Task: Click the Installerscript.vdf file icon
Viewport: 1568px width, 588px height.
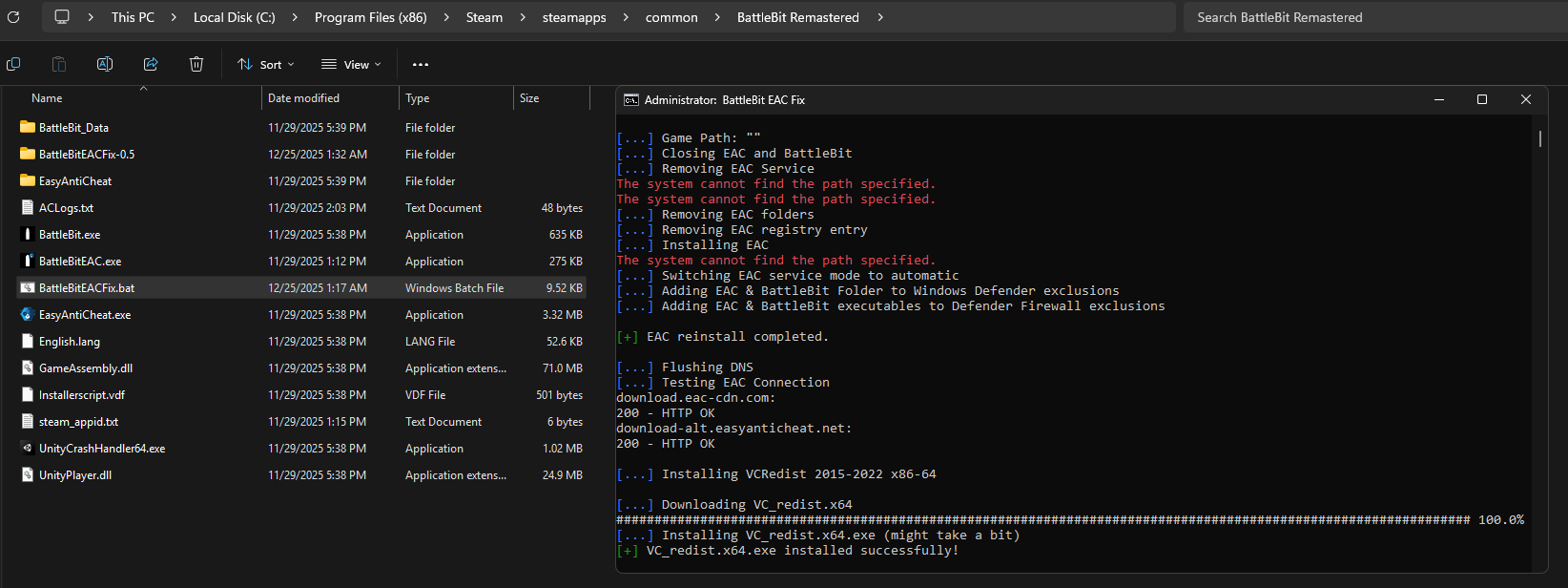Action: coord(28,394)
